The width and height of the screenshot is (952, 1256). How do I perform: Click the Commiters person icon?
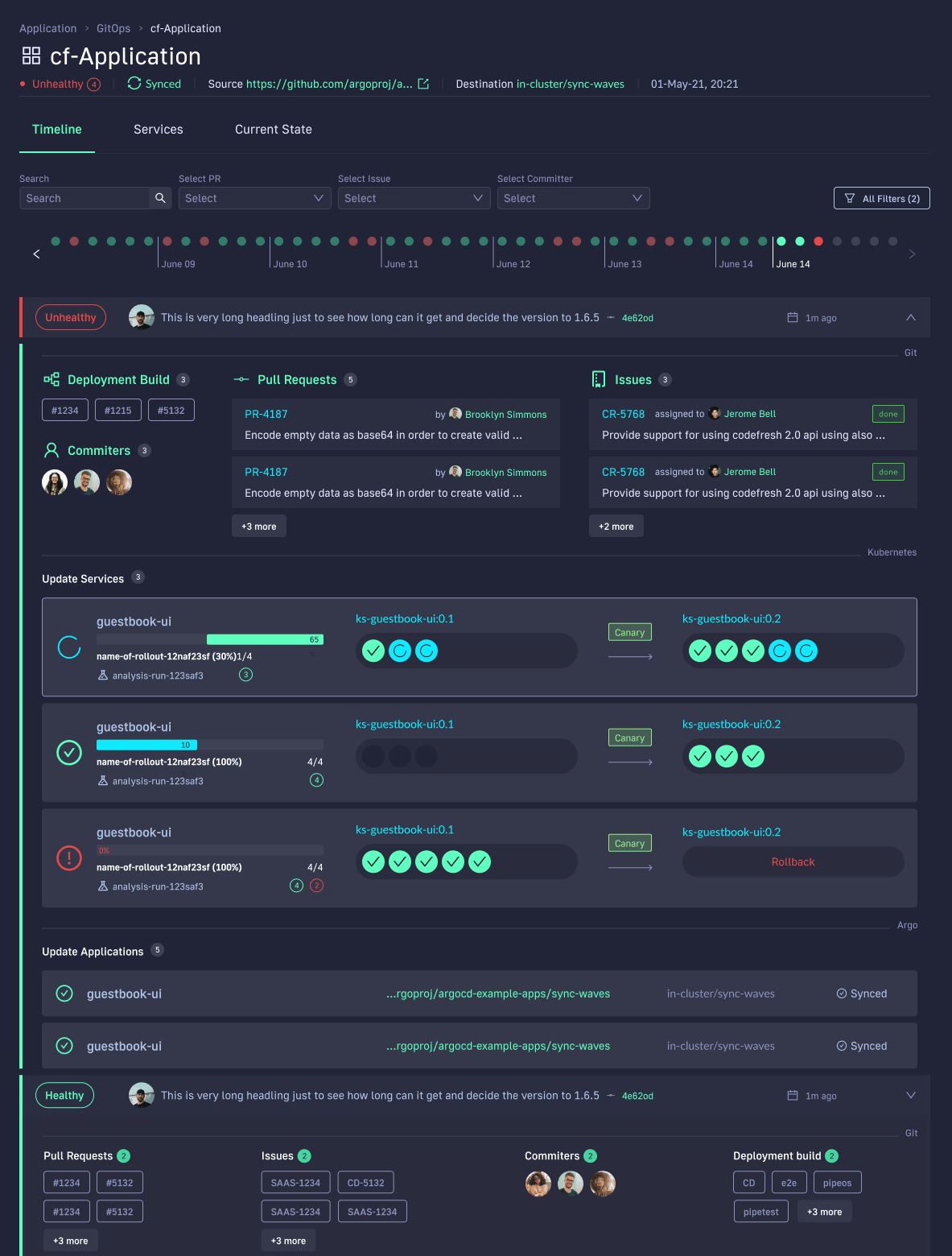(52, 450)
